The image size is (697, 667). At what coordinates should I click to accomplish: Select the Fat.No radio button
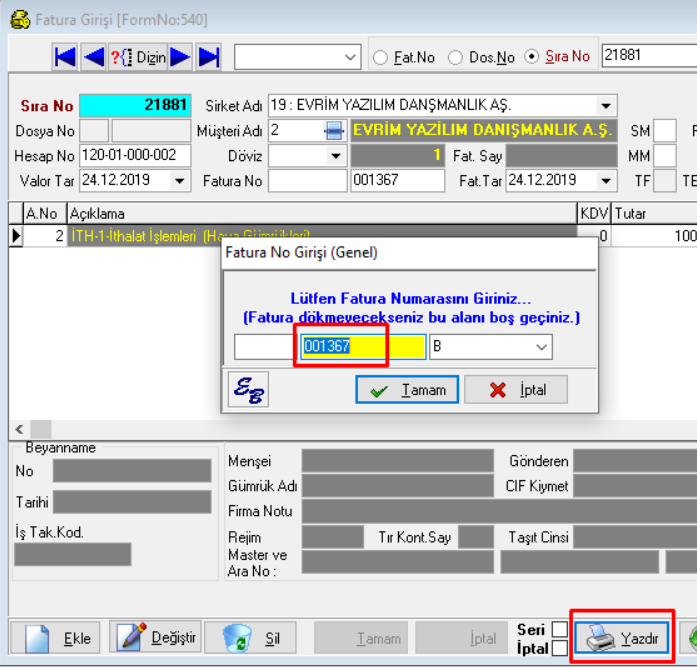[380, 57]
